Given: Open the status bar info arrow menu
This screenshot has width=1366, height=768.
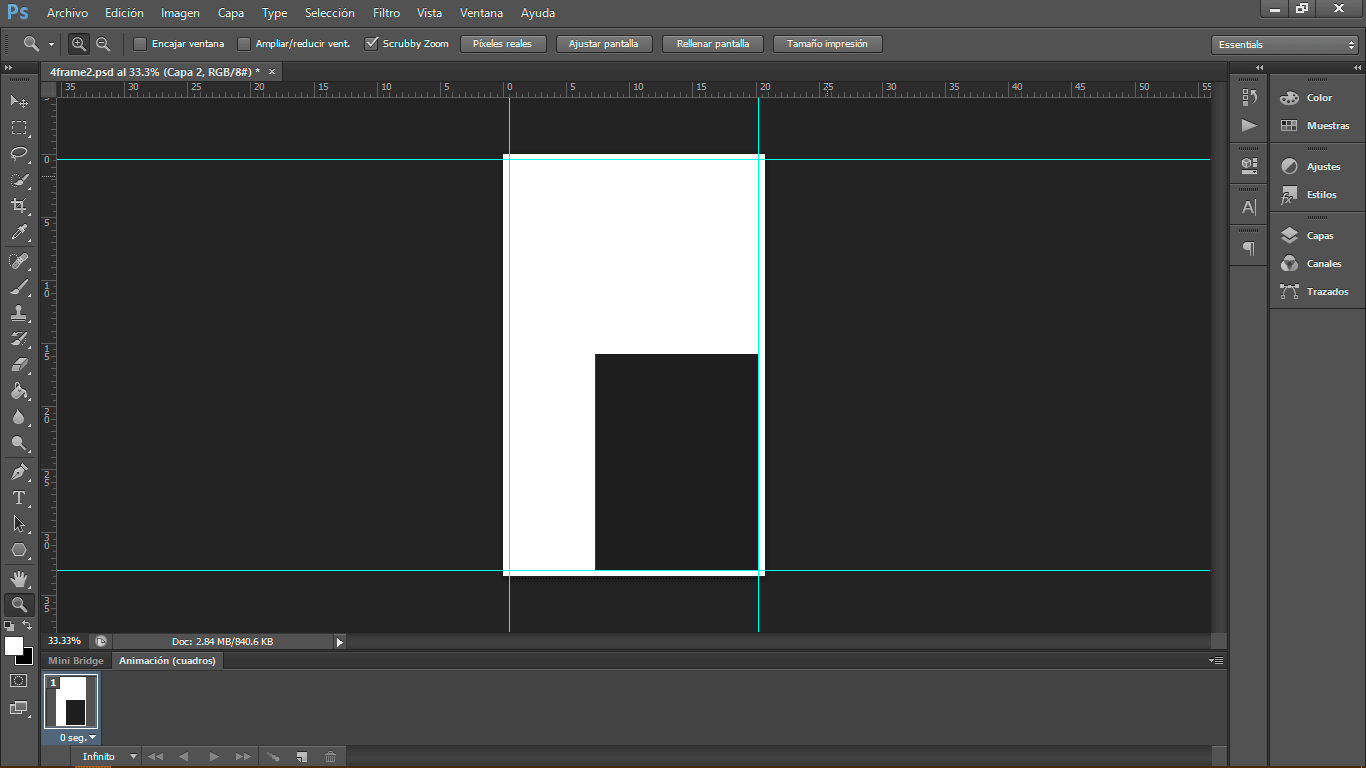Looking at the screenshot, I should 339,642.
